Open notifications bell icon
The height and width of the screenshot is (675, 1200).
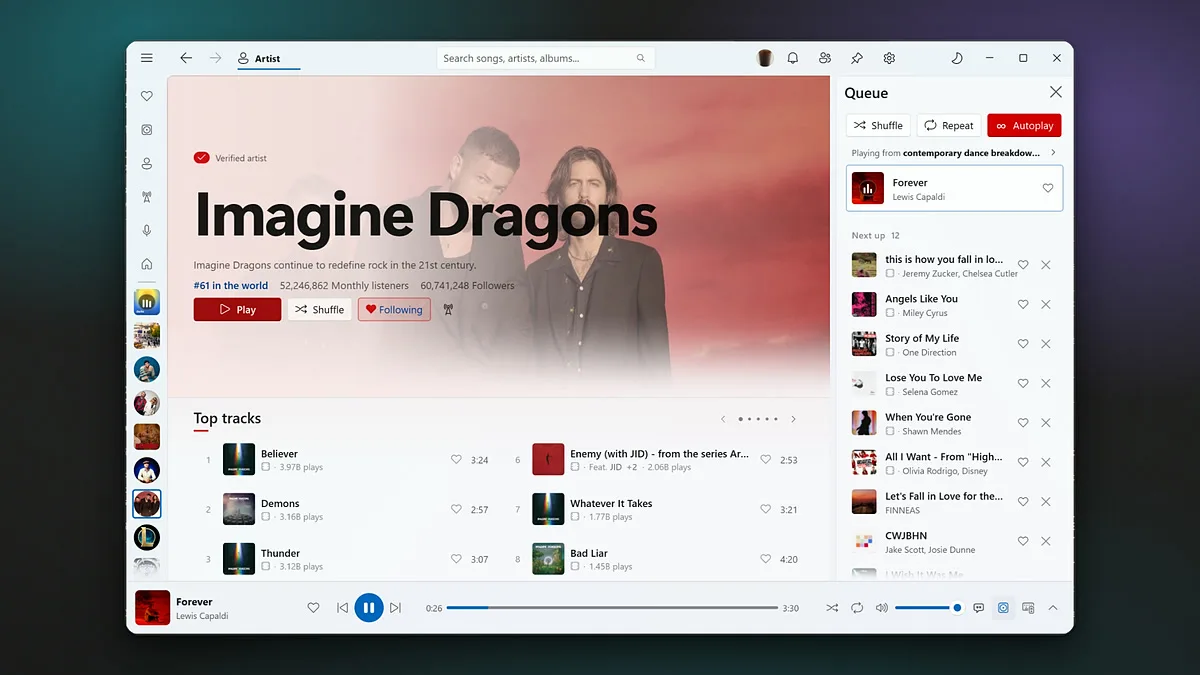793,58
